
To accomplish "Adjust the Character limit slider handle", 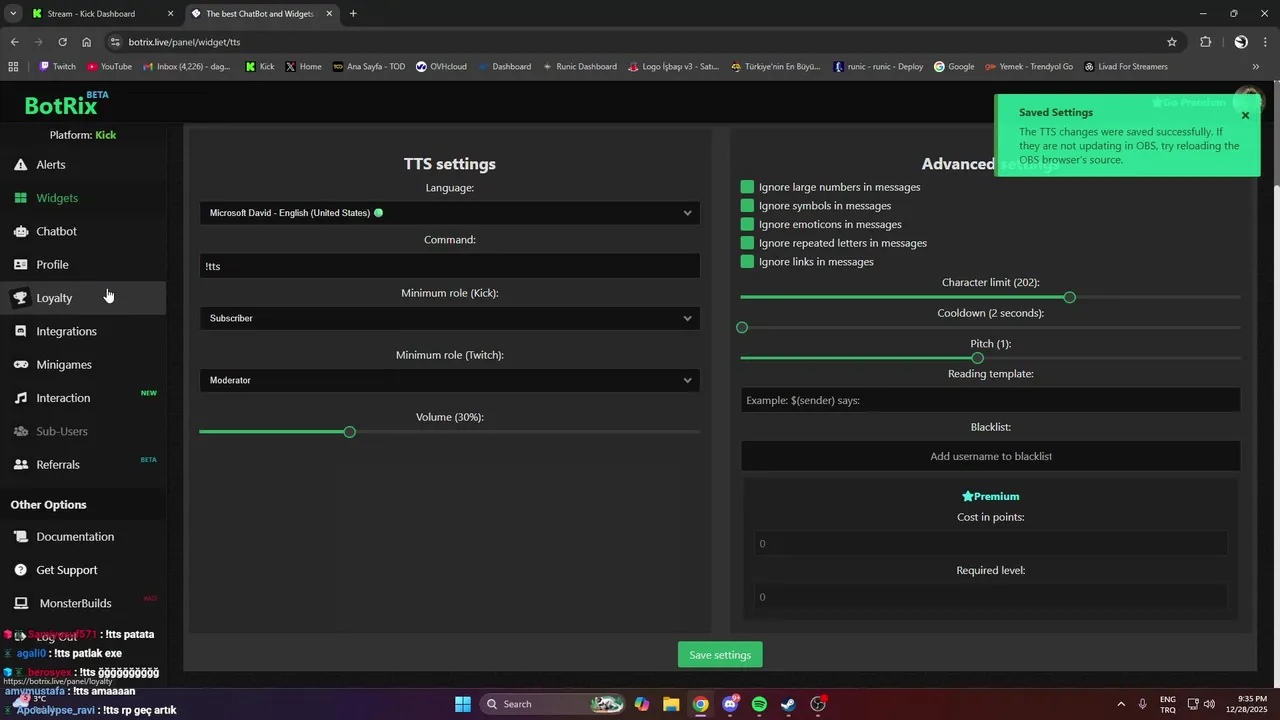I will point(1069,298).
